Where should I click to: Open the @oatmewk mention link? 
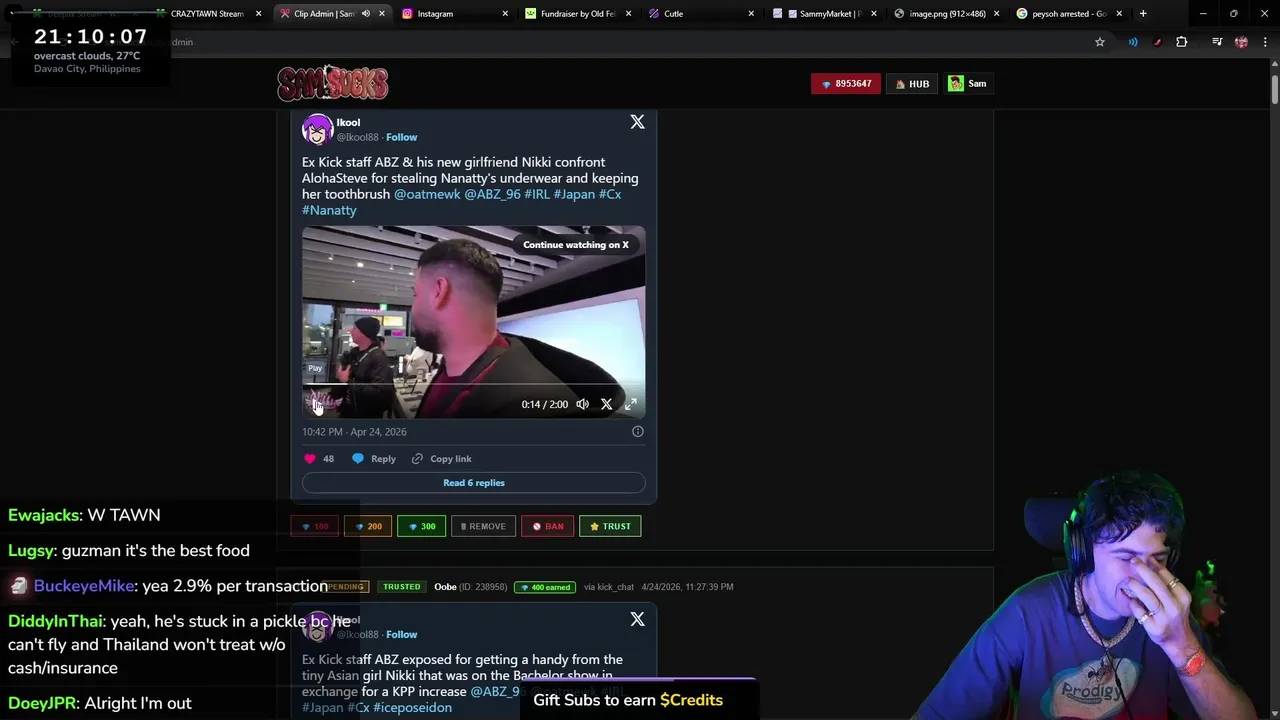pos(427,194)
